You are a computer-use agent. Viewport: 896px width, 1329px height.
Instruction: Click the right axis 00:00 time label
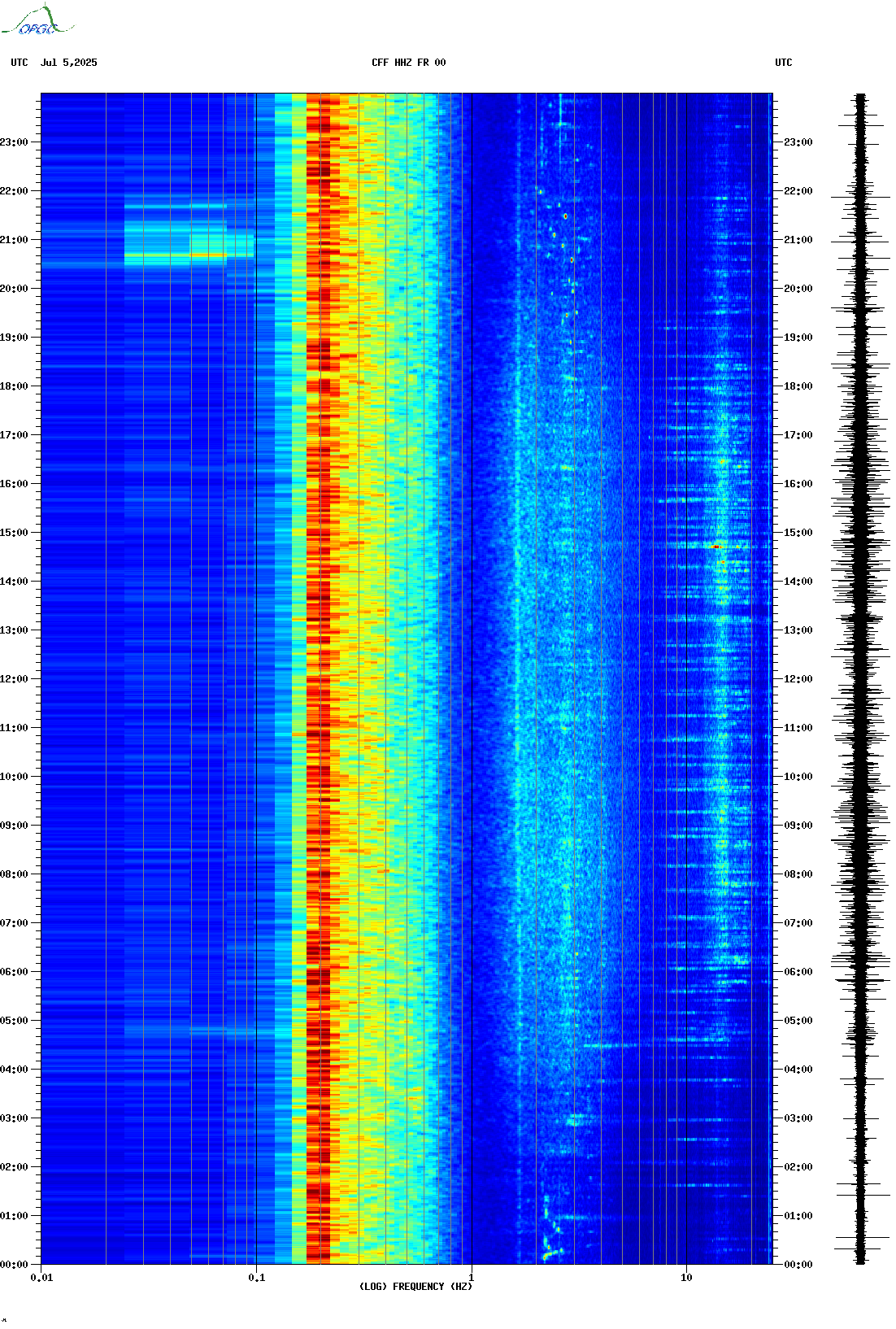[798, 1265]
